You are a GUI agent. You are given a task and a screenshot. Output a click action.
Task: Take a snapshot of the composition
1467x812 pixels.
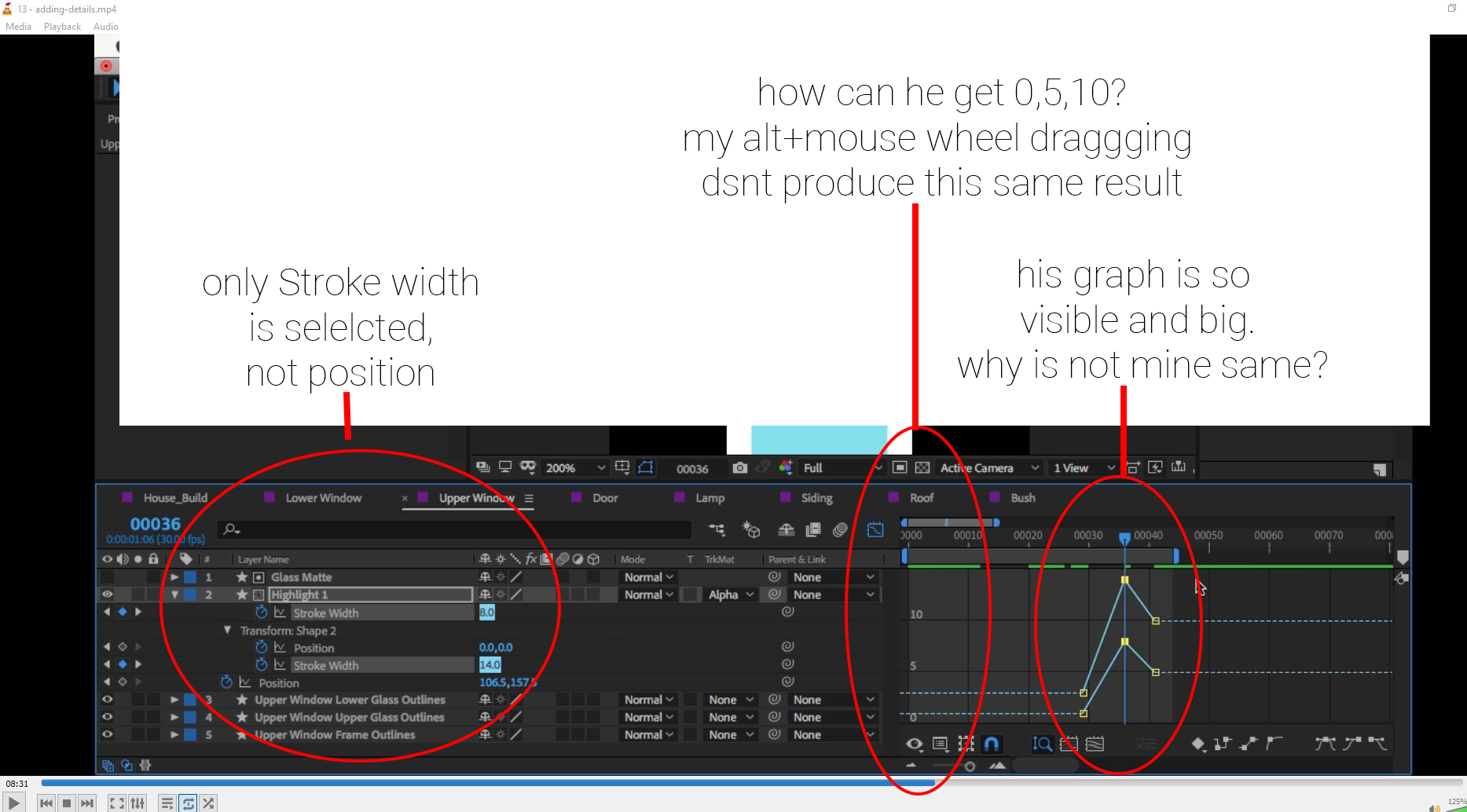[x=739, y=467]
